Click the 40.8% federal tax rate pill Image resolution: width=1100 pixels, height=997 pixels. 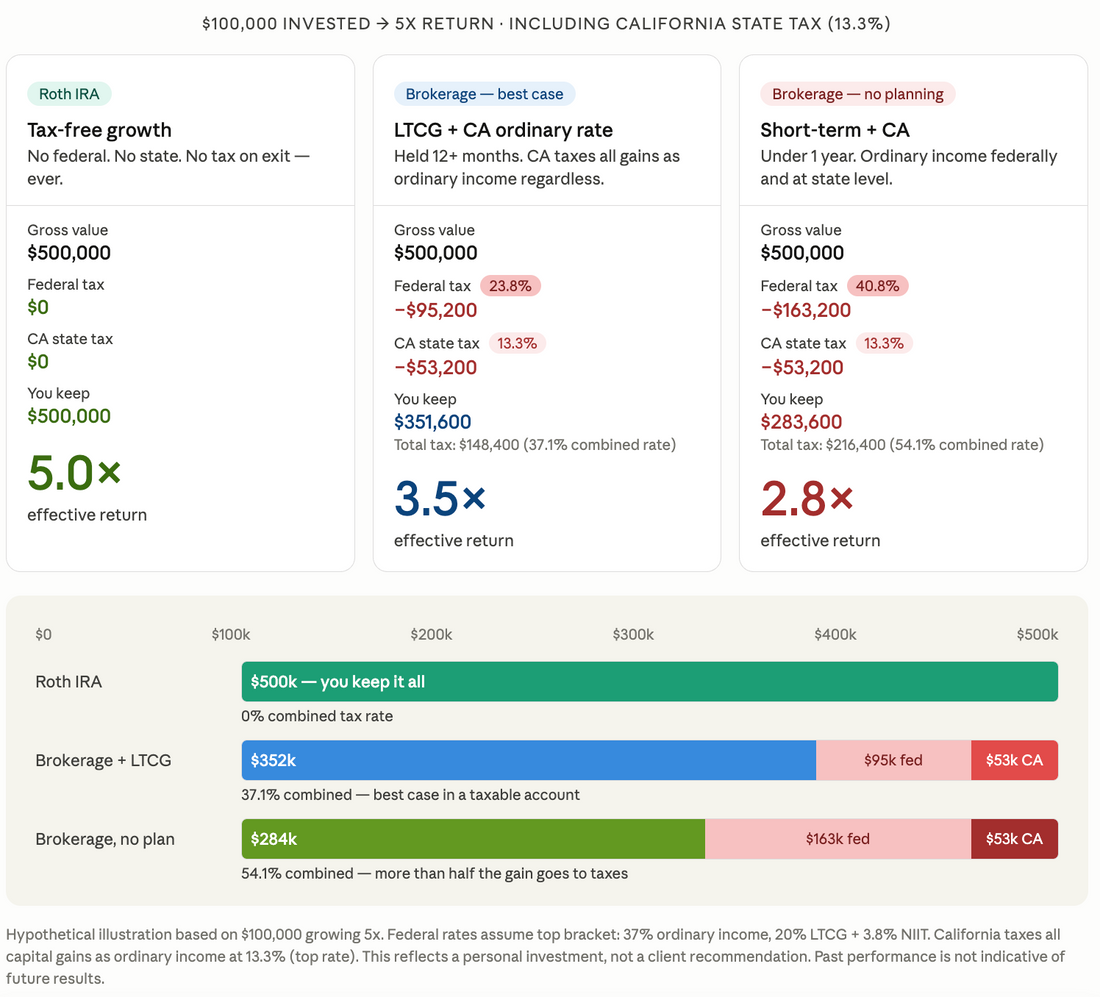point(877,286)
